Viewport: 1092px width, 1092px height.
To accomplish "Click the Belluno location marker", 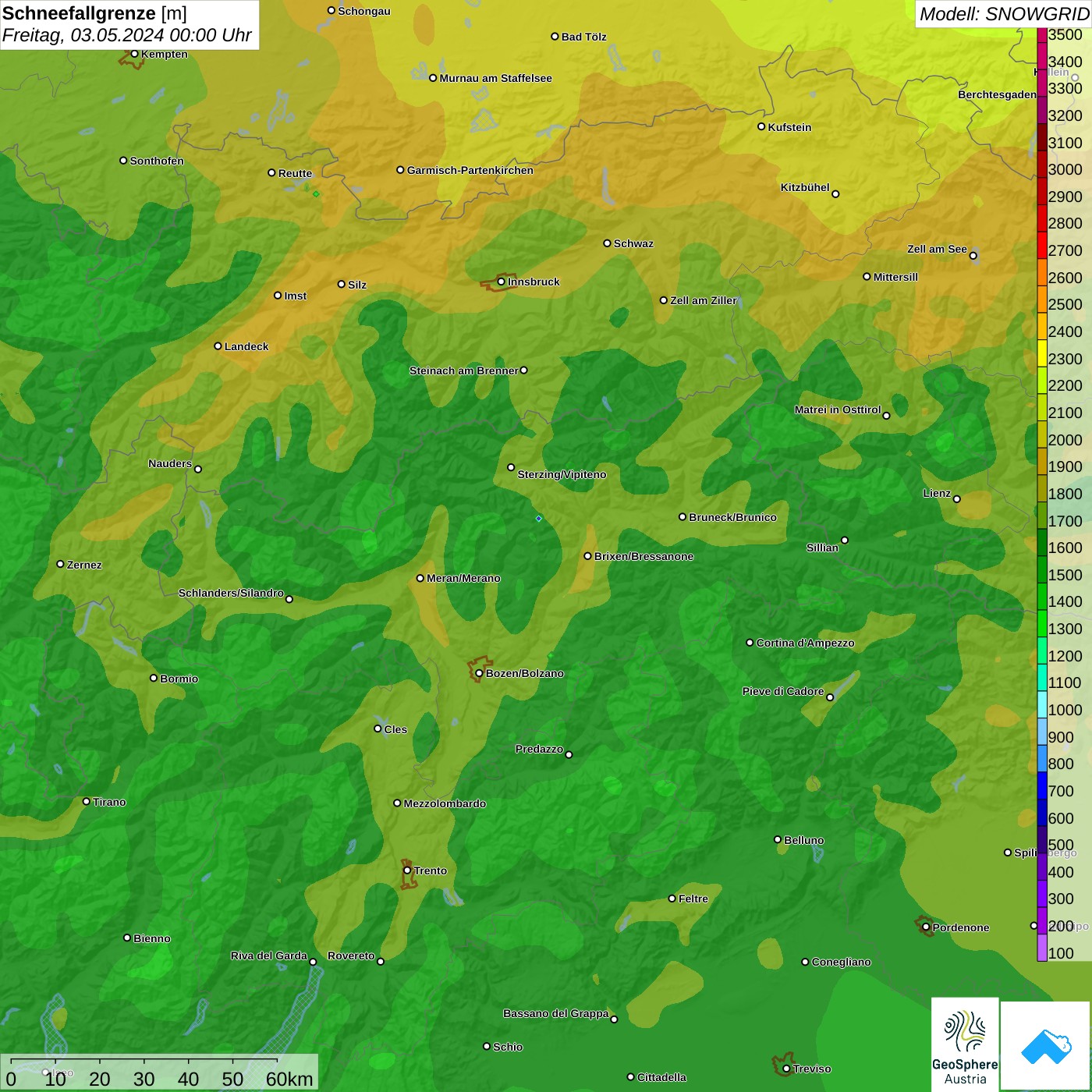I will point(777,839).
